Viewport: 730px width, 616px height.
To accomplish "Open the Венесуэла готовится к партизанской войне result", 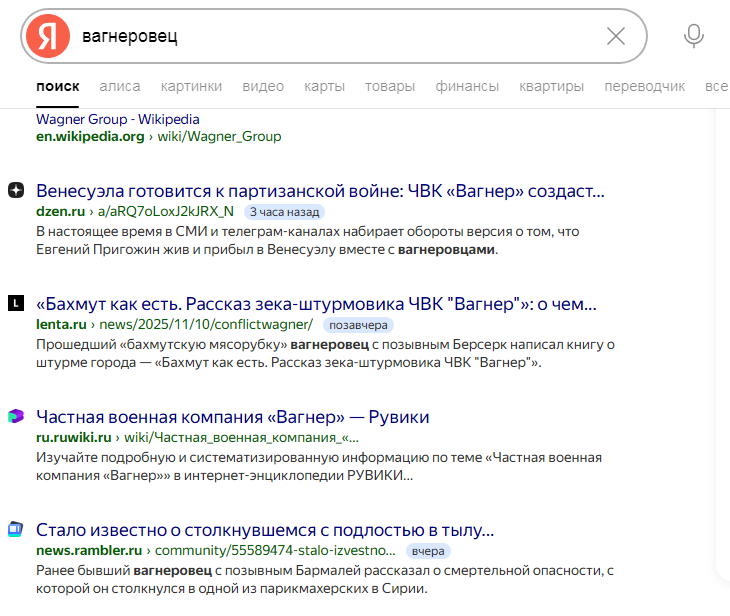I will [320, 191].
